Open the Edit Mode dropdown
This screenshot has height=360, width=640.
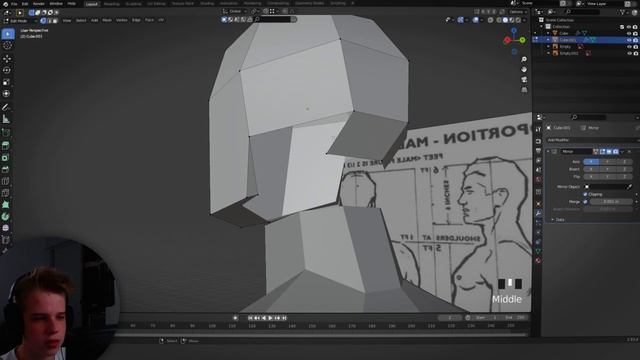pyautogui.click(x=20, y=20)
